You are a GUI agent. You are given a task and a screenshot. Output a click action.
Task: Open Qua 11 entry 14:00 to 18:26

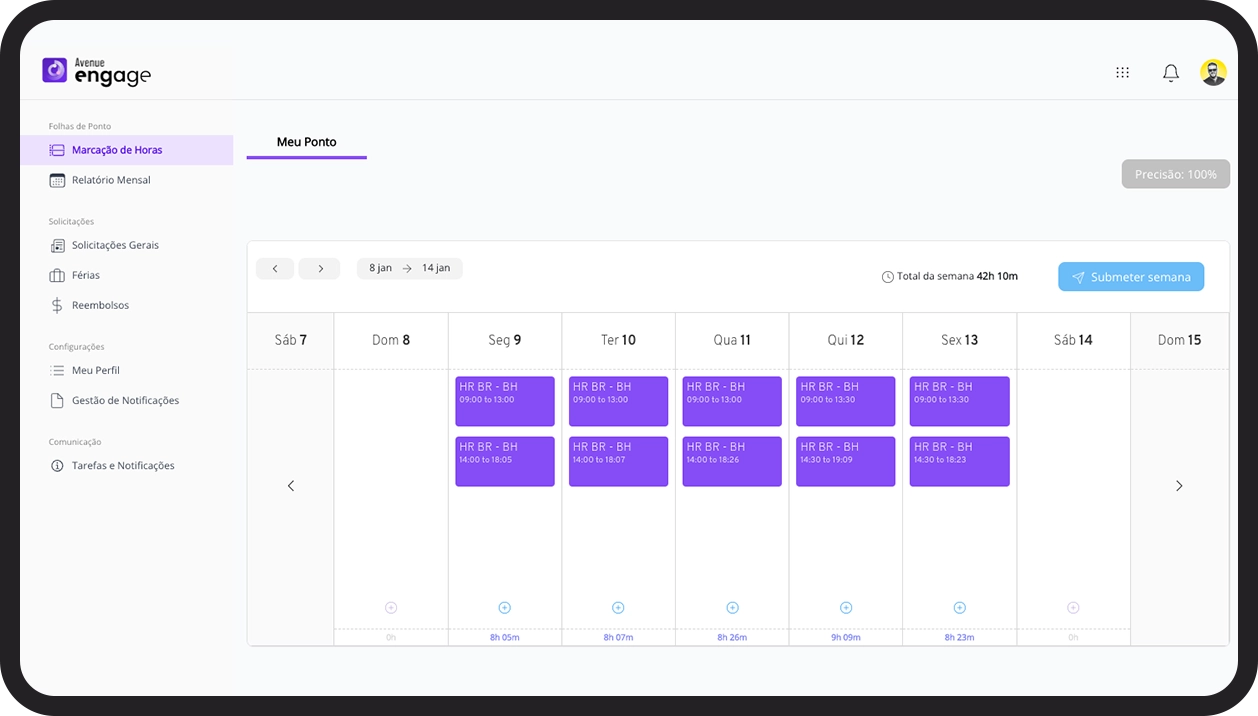pos(732,461)
